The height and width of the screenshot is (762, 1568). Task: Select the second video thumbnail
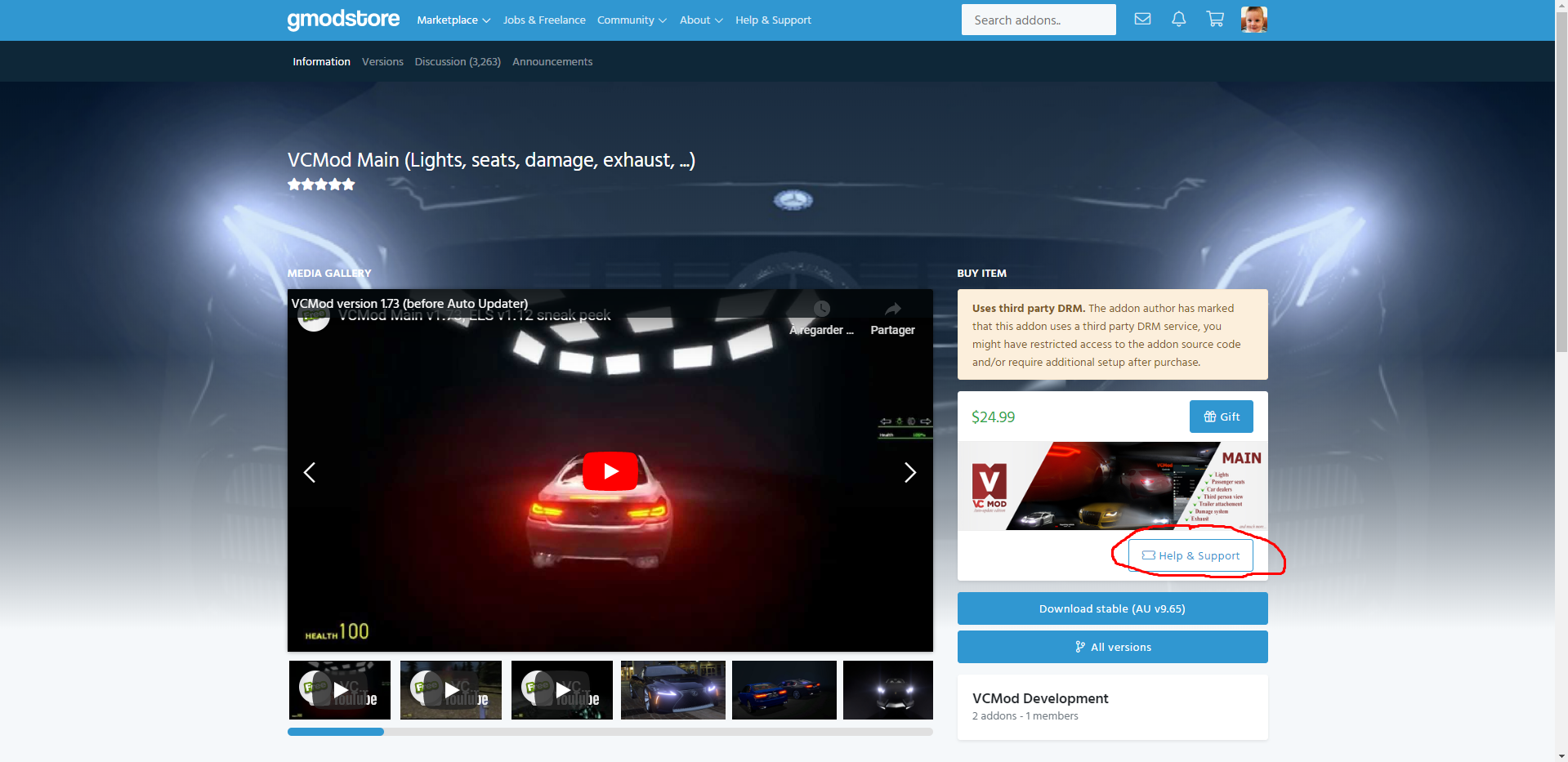(x=451, y=690)
